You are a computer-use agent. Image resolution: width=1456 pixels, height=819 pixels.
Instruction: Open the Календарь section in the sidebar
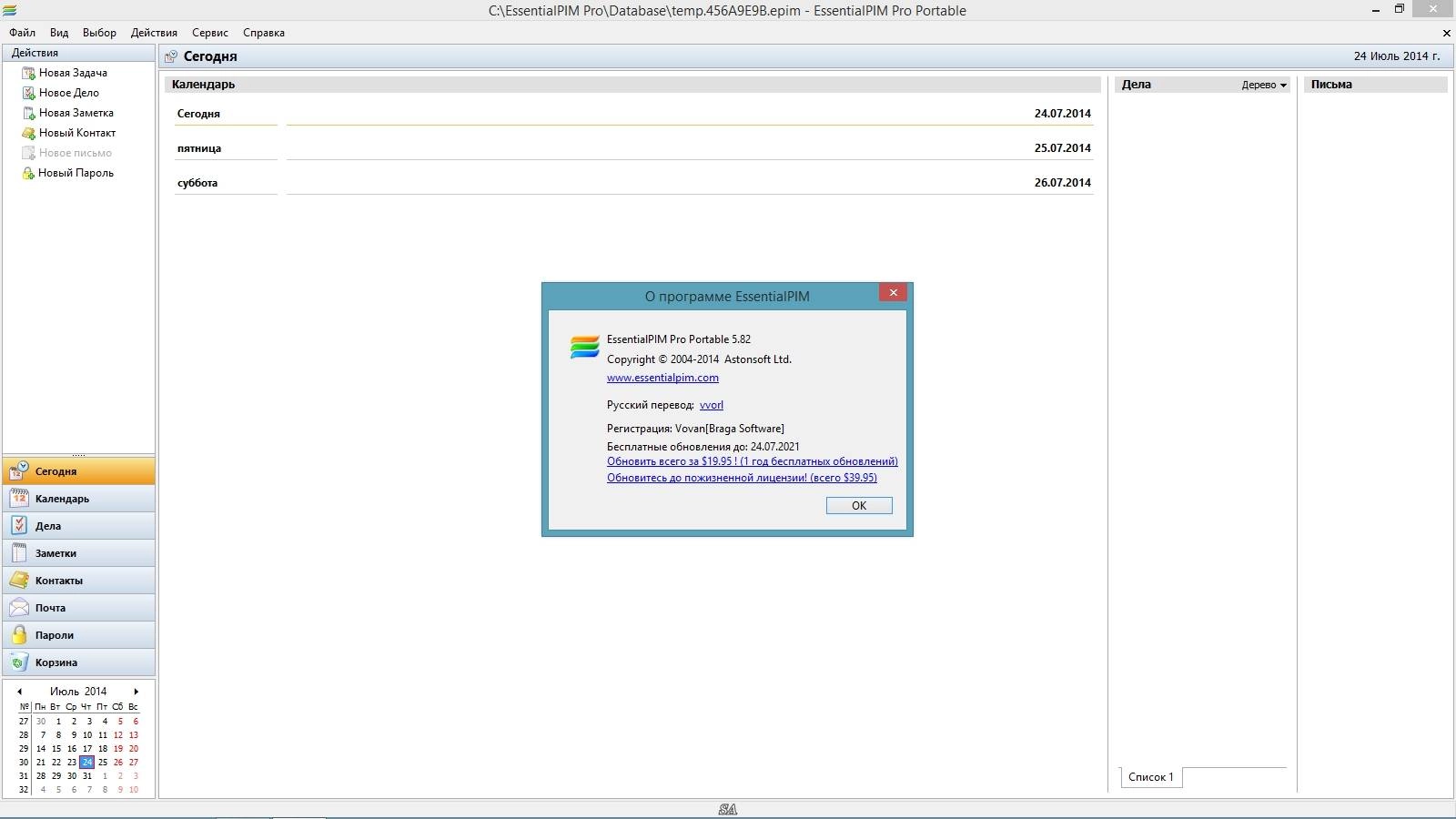pos(79,499)
